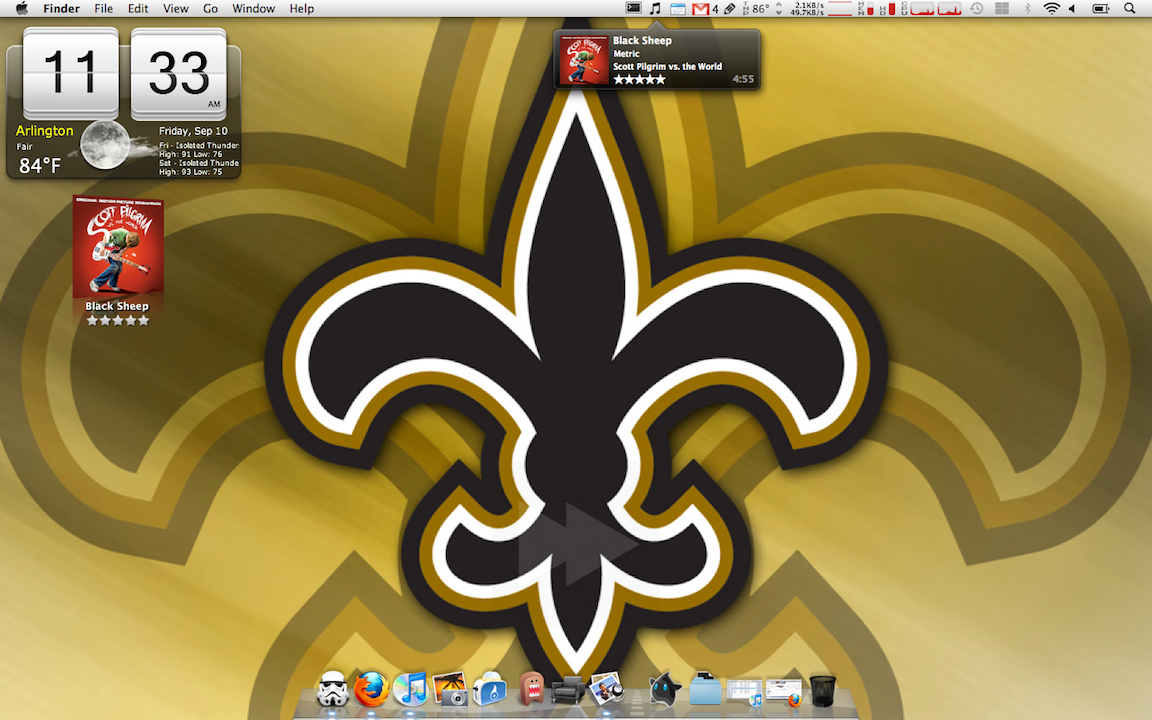Click the moon weather icon in widget

coord(105,145)
